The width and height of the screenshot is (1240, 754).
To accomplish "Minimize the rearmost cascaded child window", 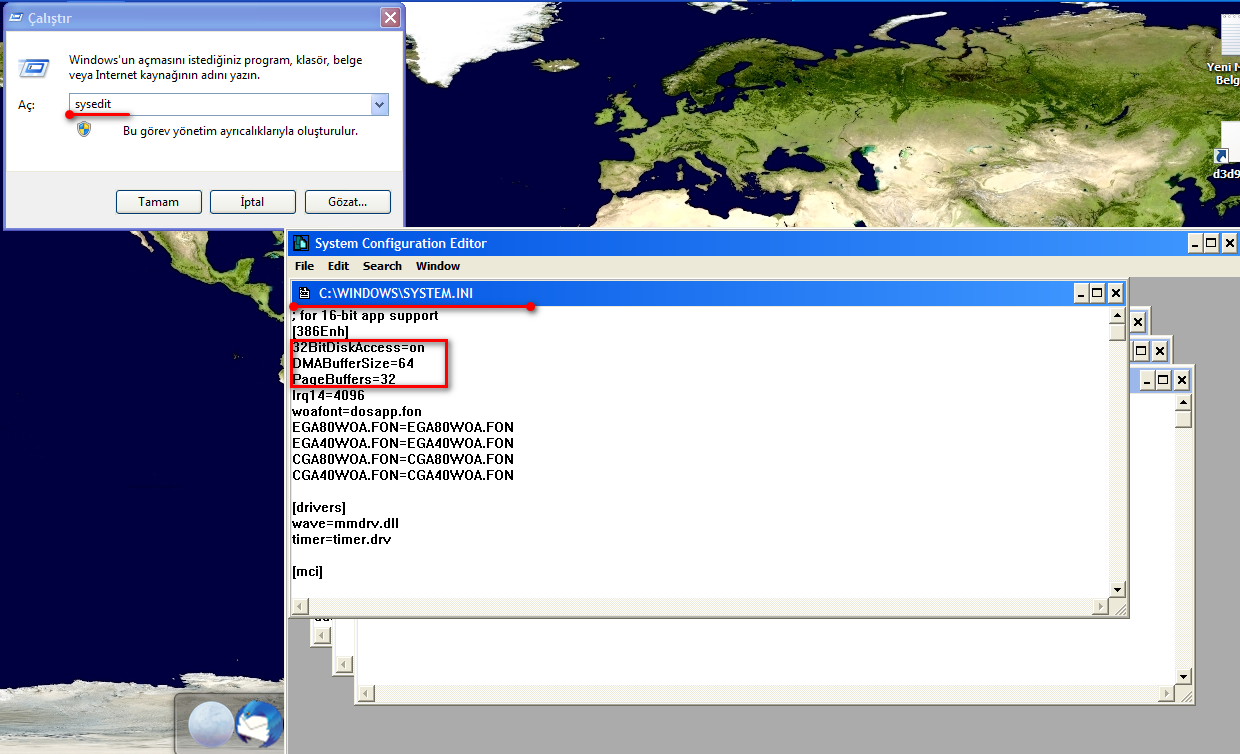I will 1146,380.
